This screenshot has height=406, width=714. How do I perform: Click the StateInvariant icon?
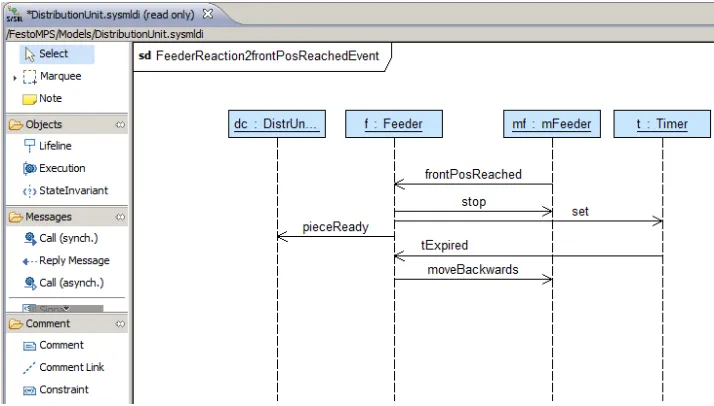click(30, 191)
